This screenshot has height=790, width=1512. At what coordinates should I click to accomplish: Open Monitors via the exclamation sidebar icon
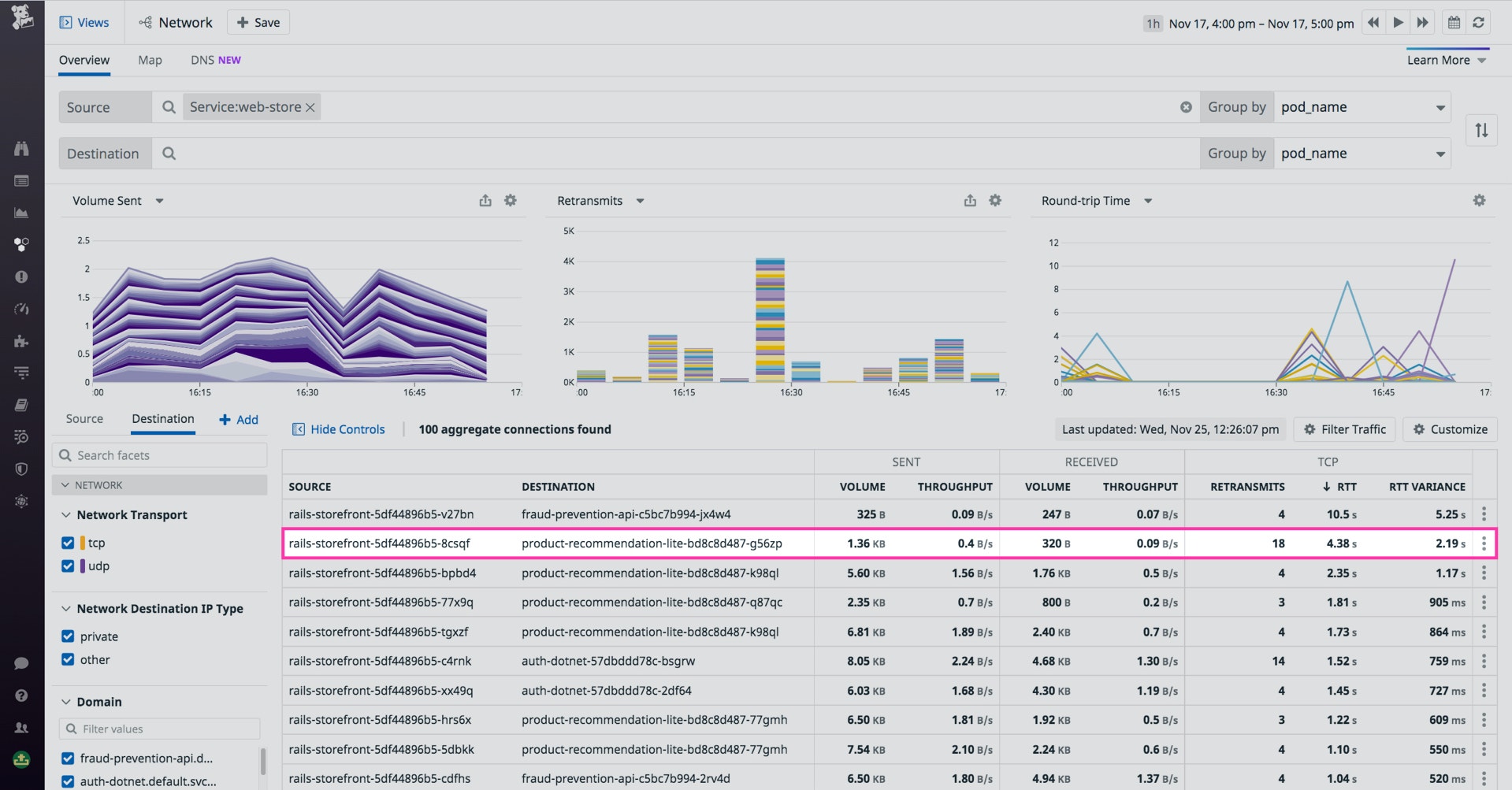[21, 276]
